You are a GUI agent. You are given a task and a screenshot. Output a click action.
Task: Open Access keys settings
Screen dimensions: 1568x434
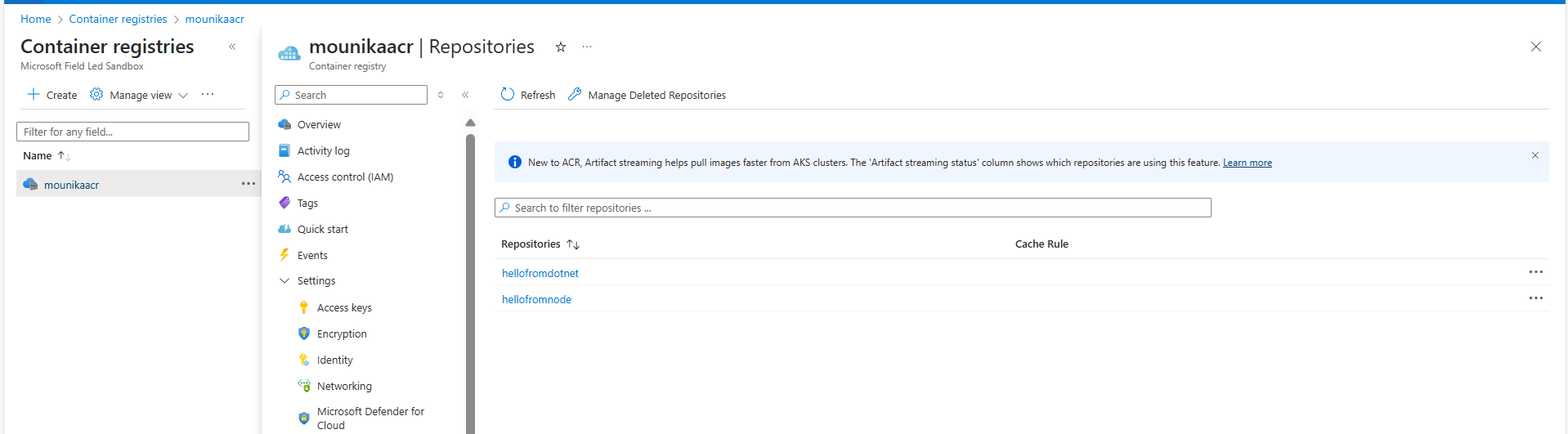(x=344, y=307)
